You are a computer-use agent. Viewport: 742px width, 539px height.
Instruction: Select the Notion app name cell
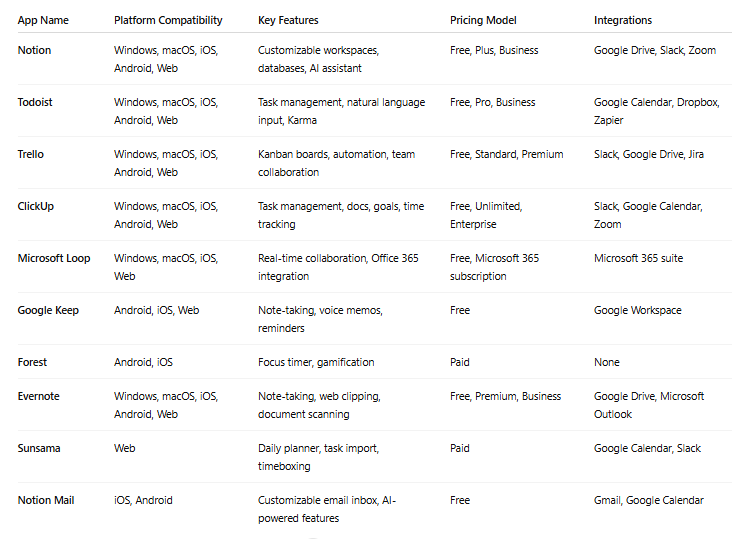point(34,50)
